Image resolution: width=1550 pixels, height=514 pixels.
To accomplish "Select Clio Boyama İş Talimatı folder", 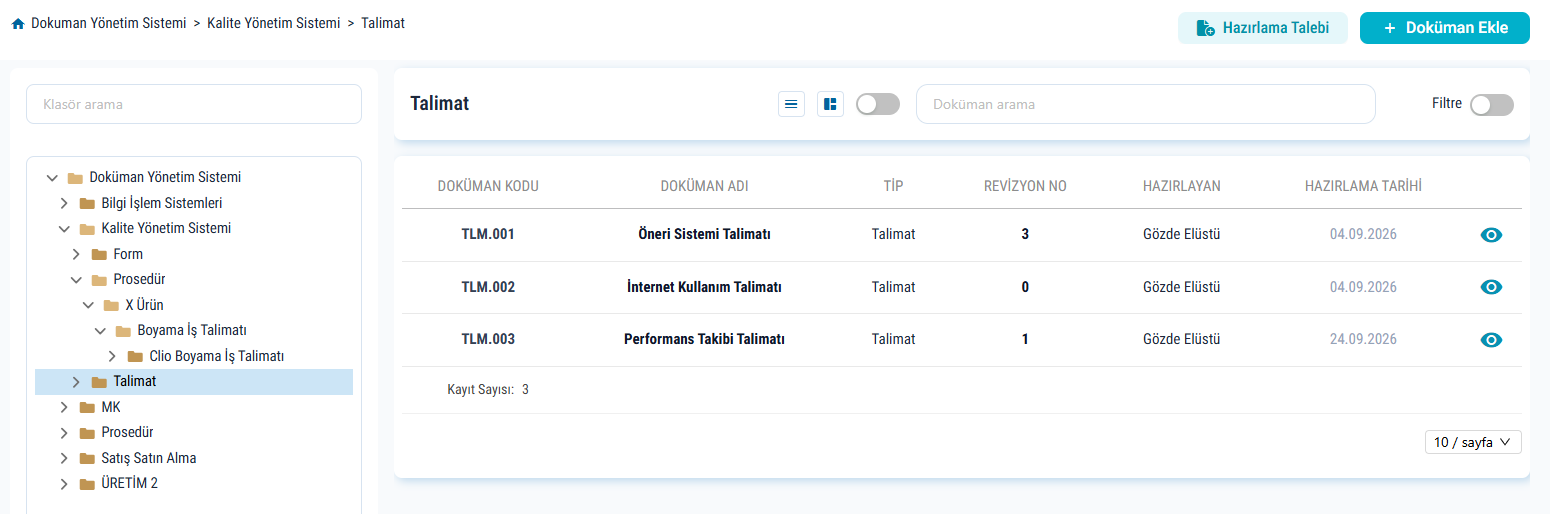I will pyautogui.click(x=217, y=356).
